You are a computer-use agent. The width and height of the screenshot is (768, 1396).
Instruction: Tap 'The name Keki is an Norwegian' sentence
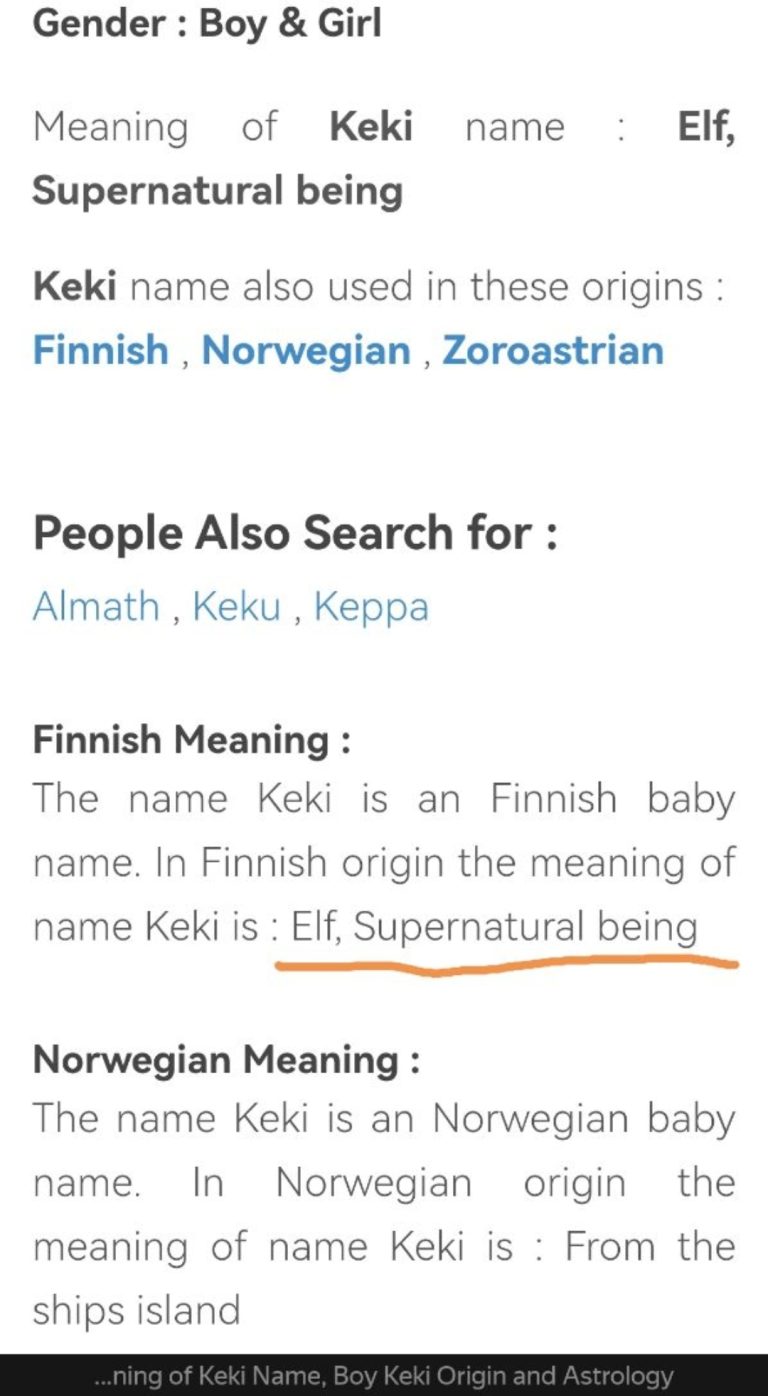tap(384, 1119)
